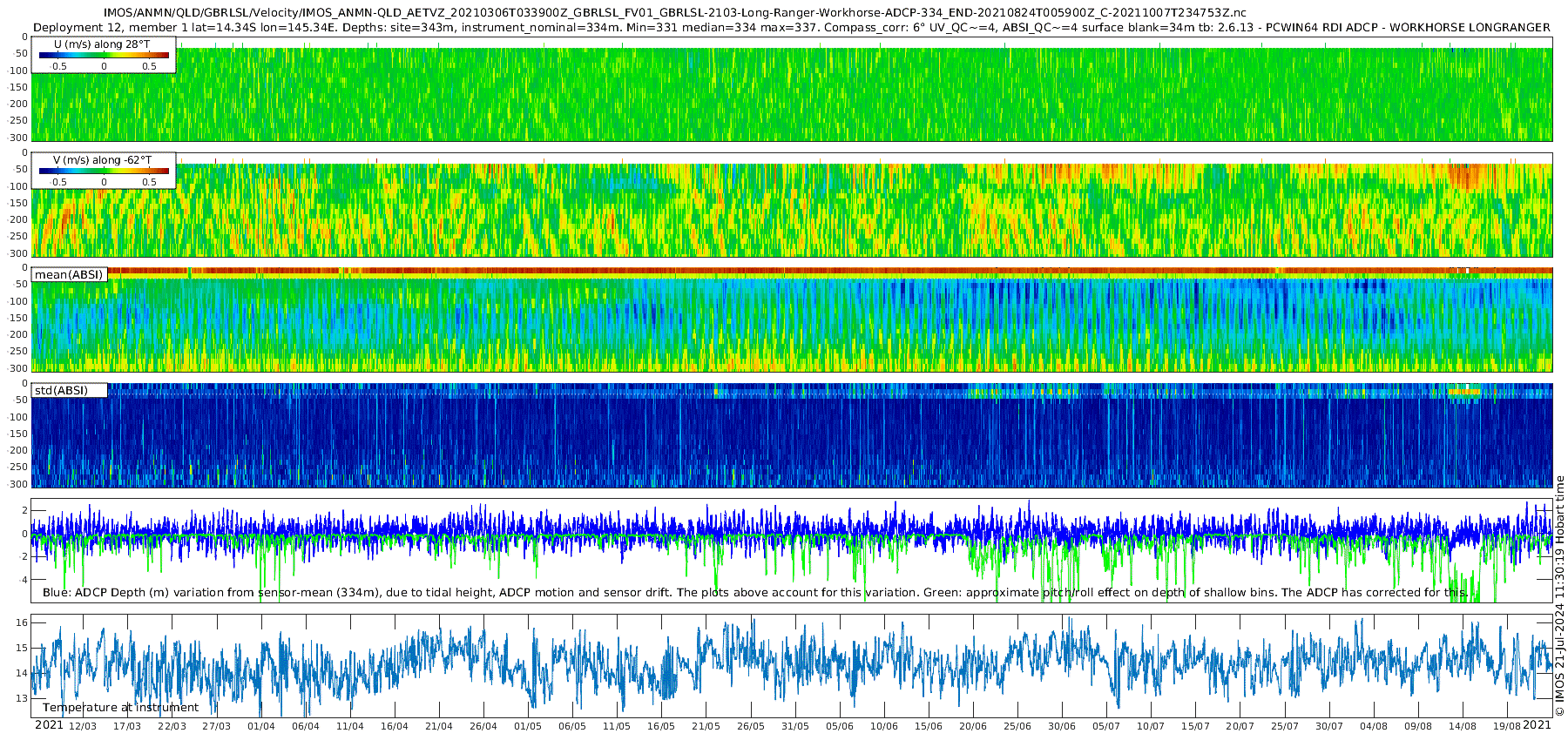Click the 16 temperature axis tick
The width and height of the screenshot is (1568, 740).
click(x=22, y=622)
